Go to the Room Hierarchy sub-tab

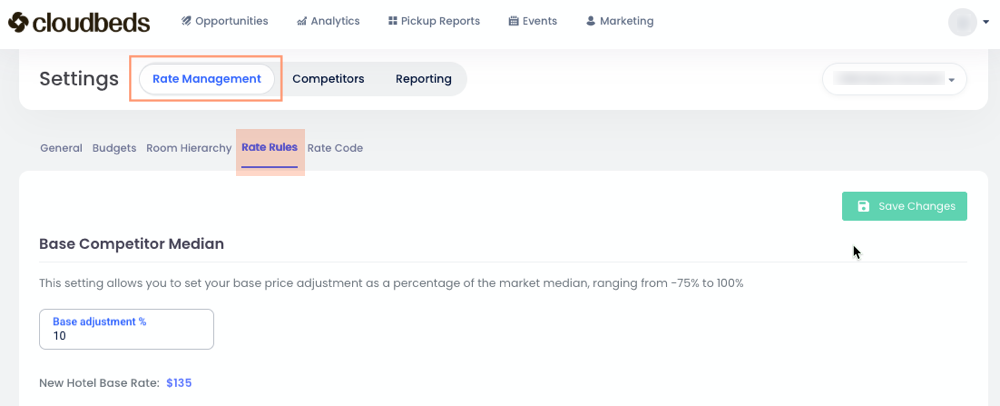(x=189, y=148)
